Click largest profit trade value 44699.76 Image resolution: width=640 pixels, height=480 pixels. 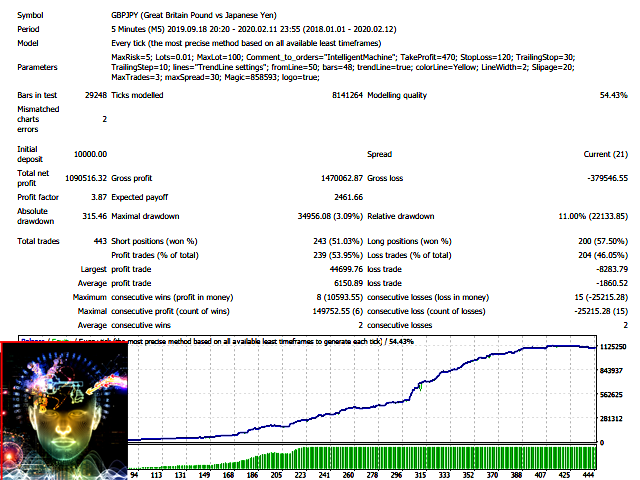346,269
